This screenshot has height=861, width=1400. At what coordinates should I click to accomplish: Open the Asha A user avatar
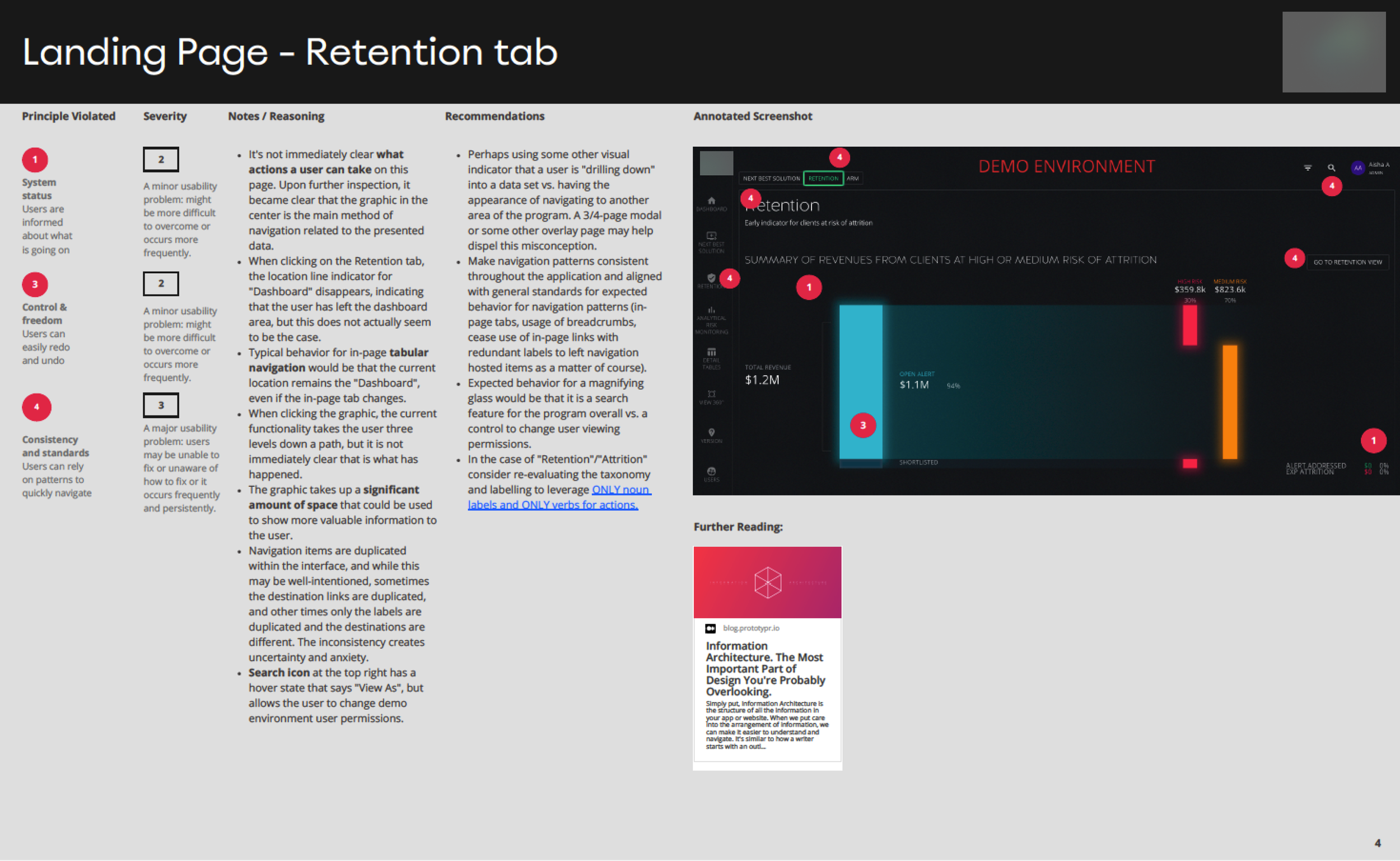1358,167
